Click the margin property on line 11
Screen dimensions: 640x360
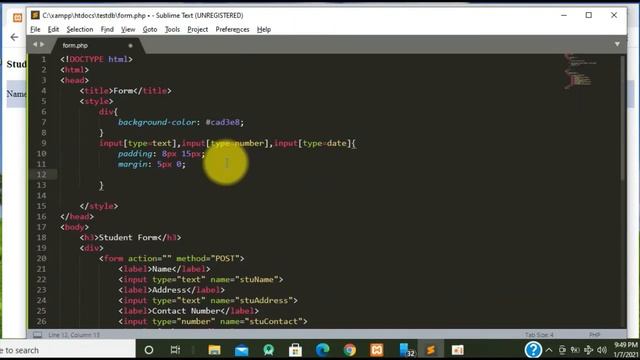coord(133,164)
